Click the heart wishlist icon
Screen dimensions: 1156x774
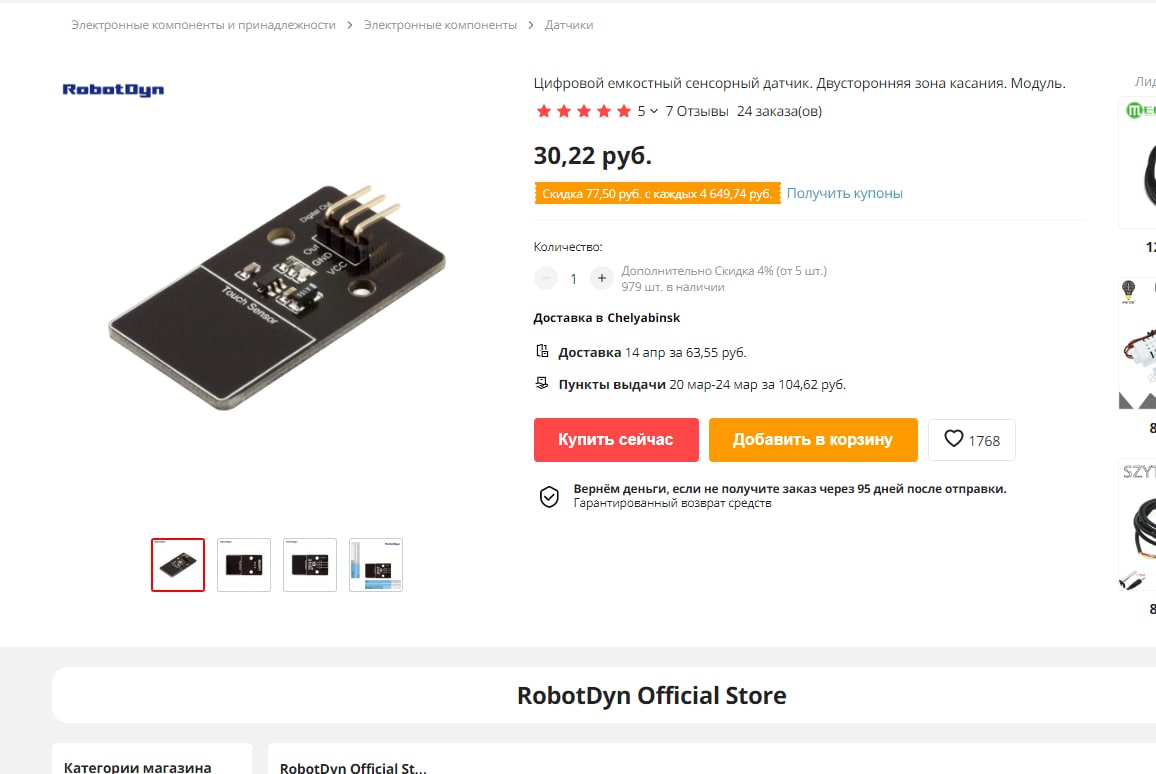pos(954,439)
